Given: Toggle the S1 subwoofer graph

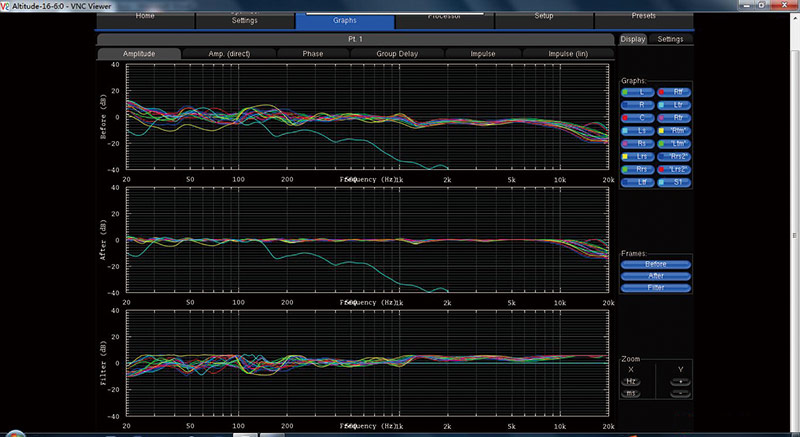Looking at the screenshot, I should (674, 182).
